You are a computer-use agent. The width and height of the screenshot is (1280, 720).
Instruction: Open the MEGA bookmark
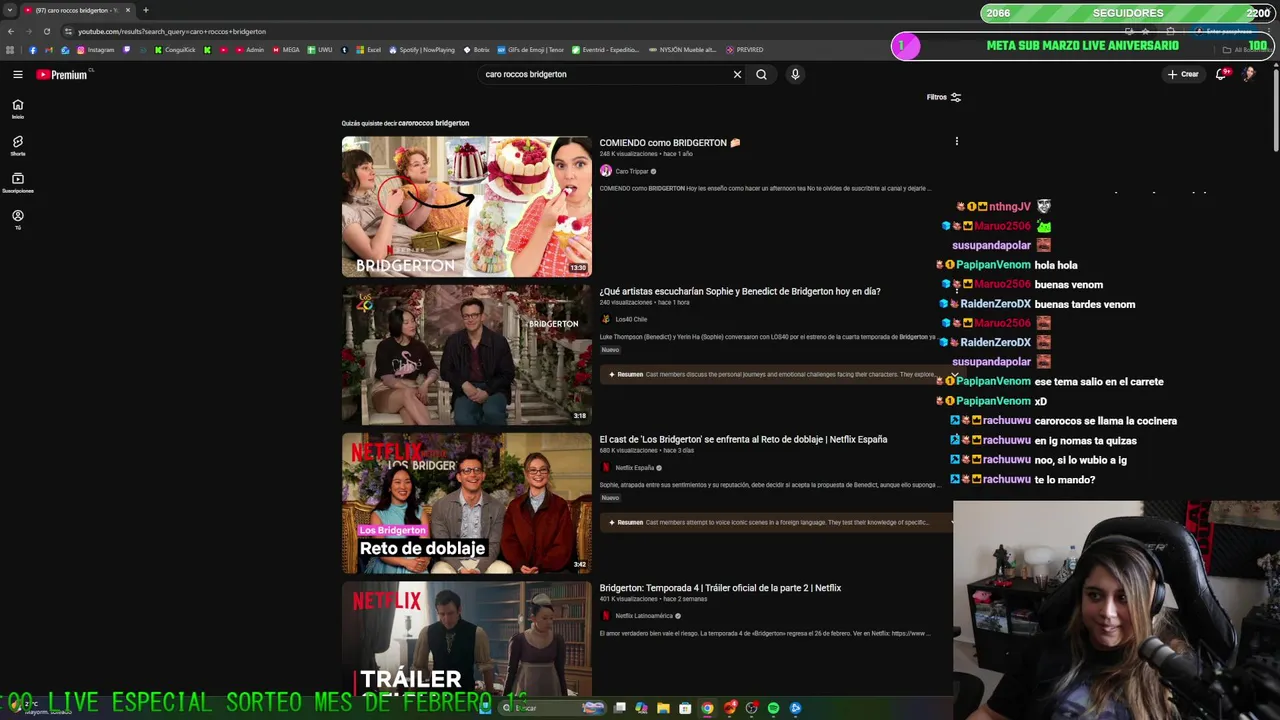[286, 50]
